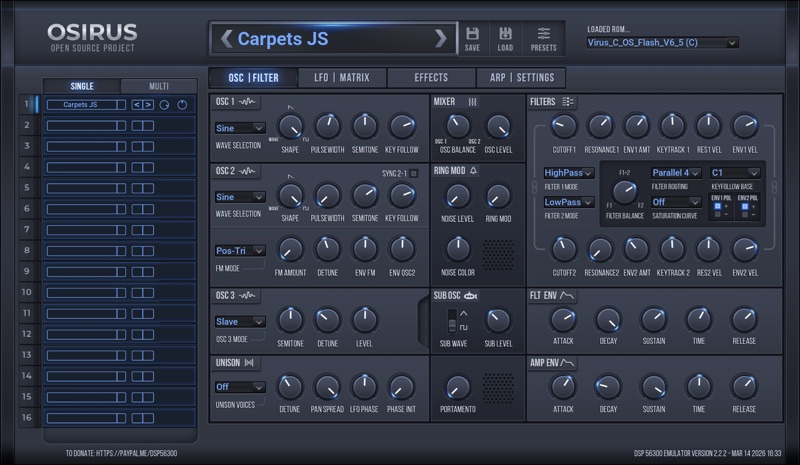
Task: Click the Save preset floppy icon
Action: tap(472, 34)
